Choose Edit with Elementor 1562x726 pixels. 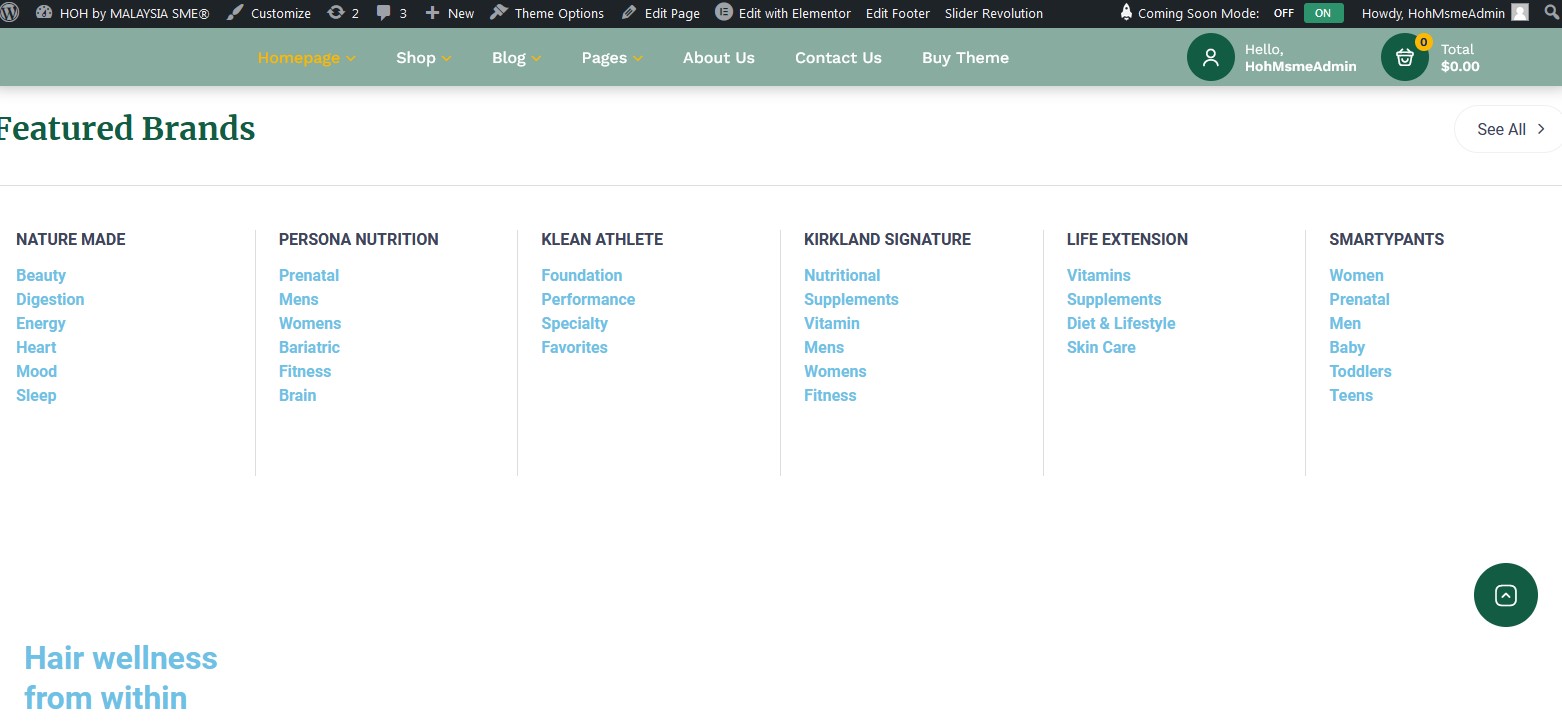783,13
